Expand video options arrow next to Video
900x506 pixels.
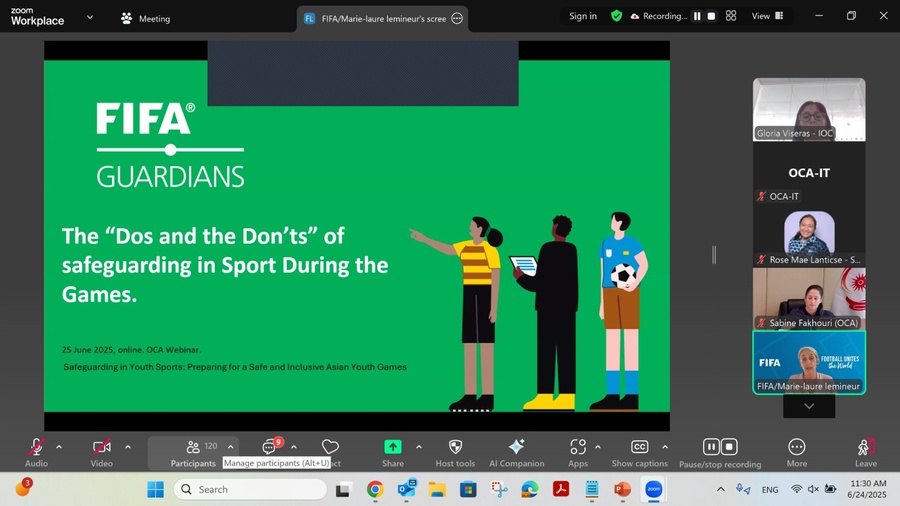(127, 447)
